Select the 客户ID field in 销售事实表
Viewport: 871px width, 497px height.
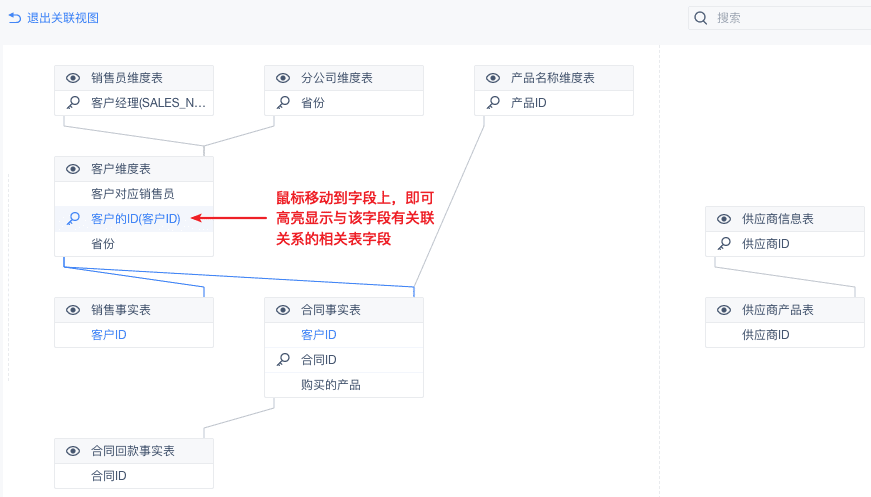pos(109,335)
